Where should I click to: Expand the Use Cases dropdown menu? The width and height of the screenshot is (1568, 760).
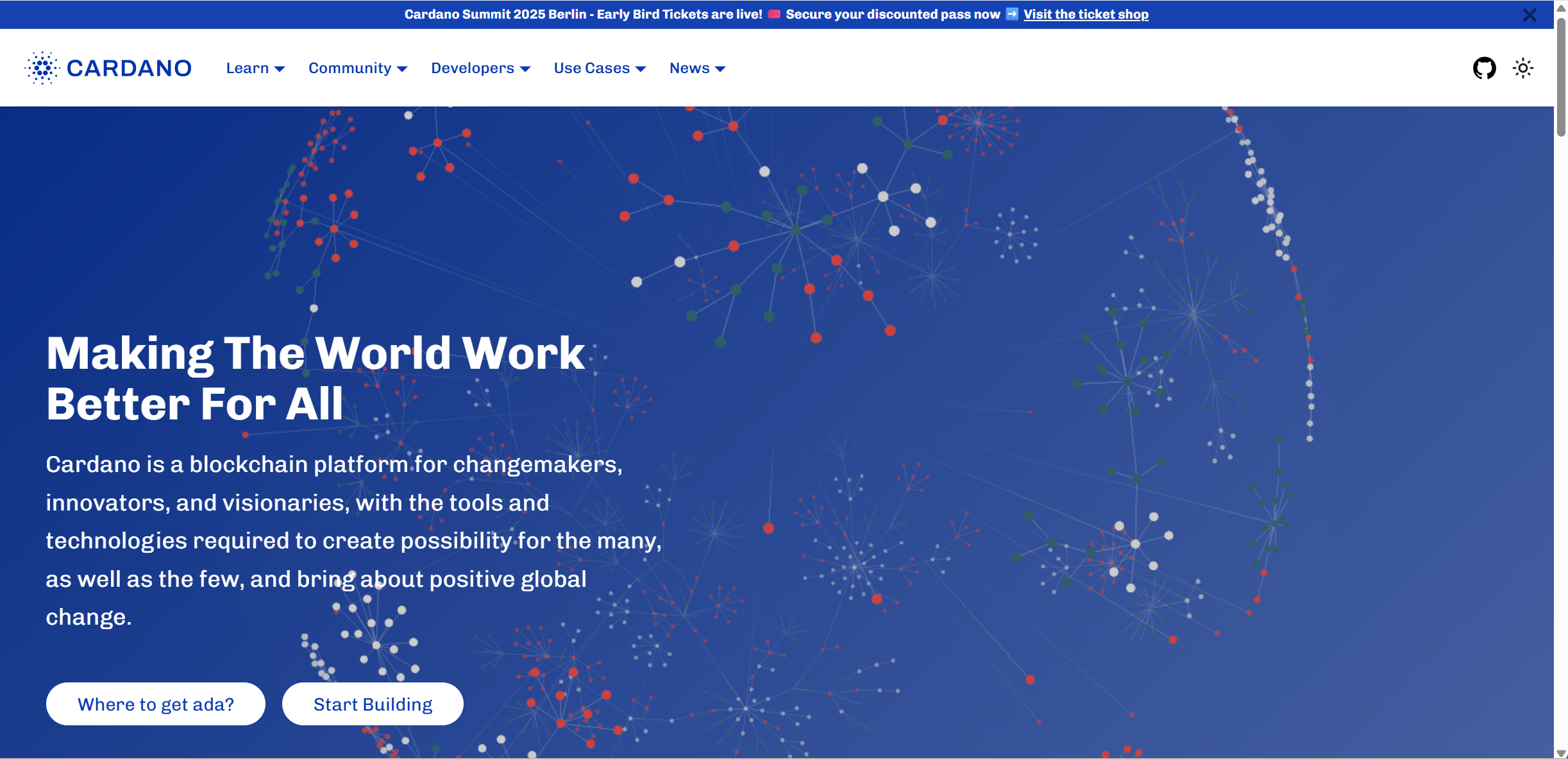click(600, 68)
